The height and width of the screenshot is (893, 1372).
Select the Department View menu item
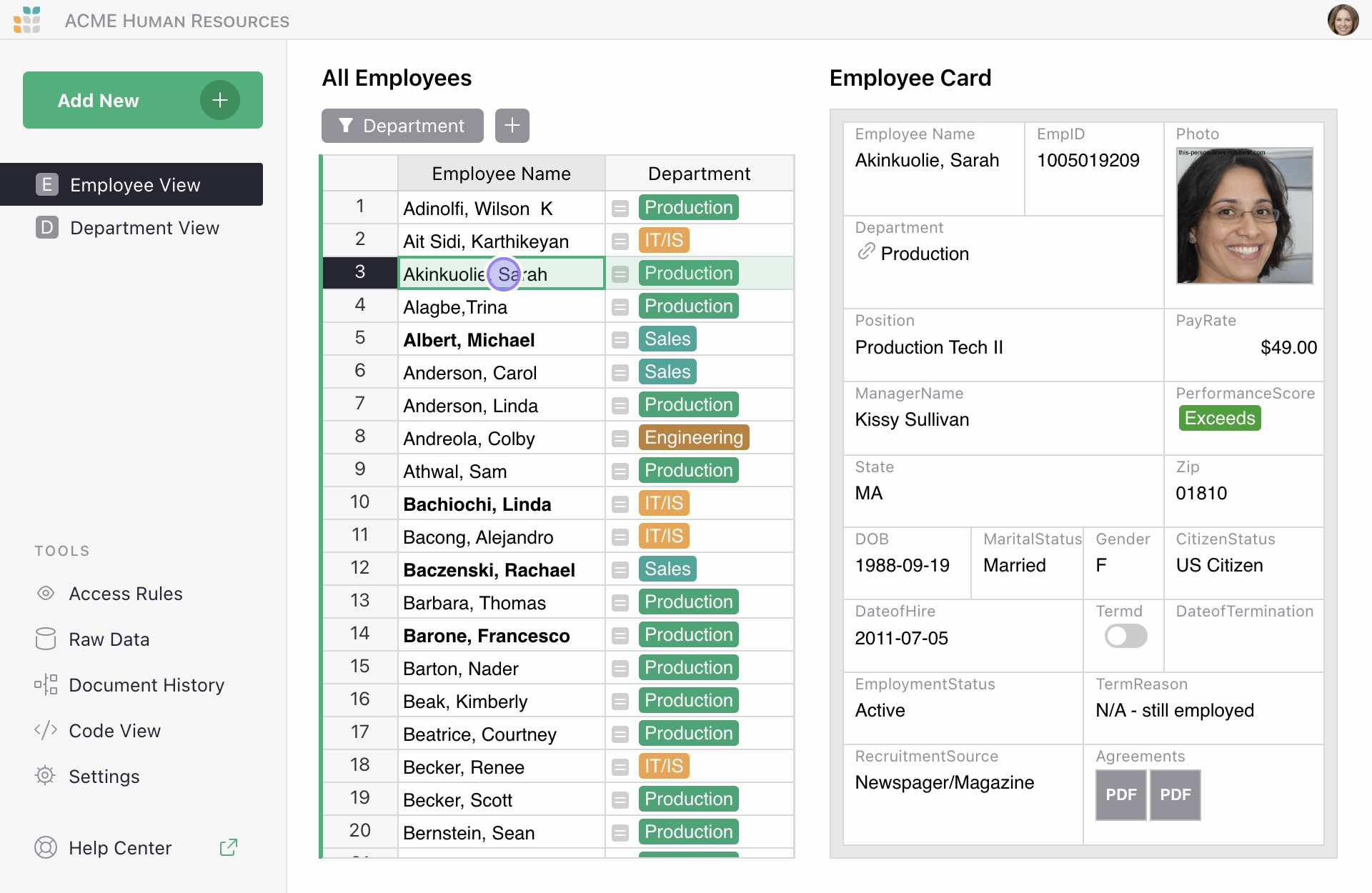(145, 228)
